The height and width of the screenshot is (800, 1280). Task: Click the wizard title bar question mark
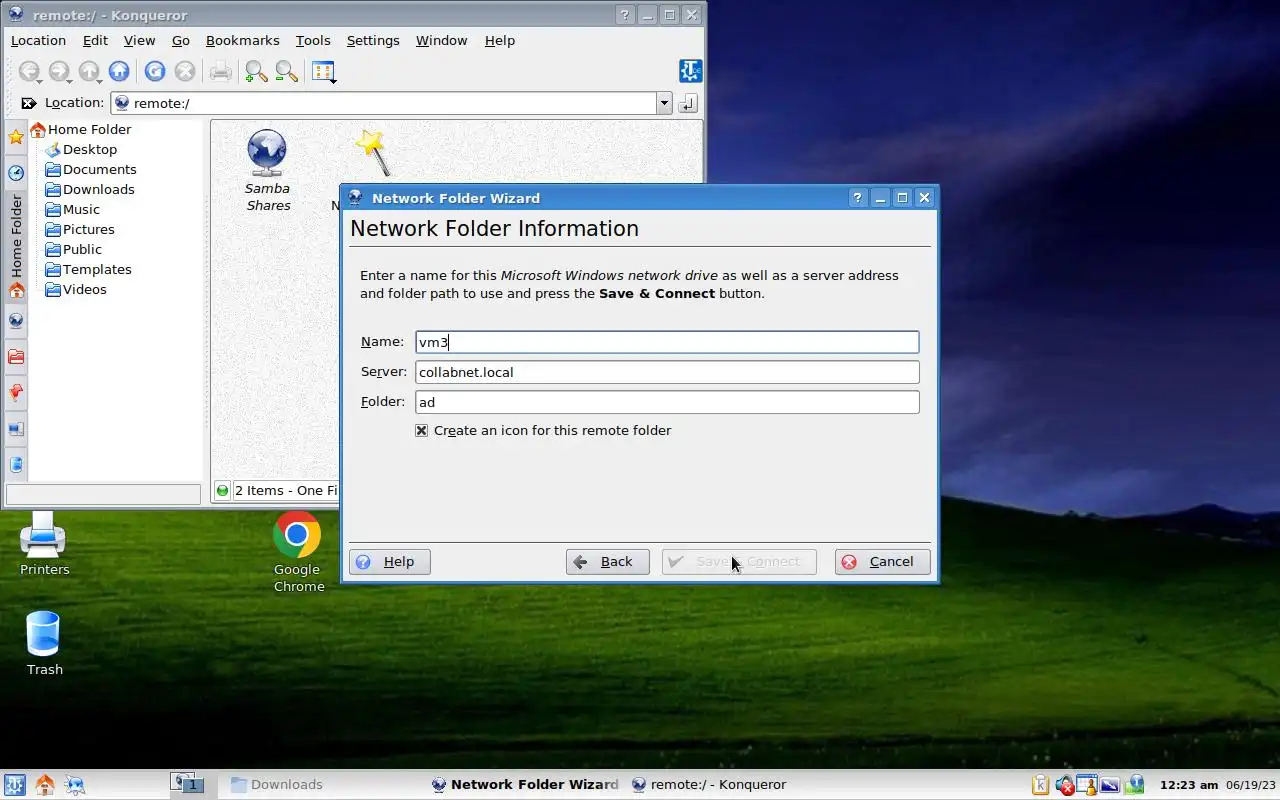click(x=857, y=198)
